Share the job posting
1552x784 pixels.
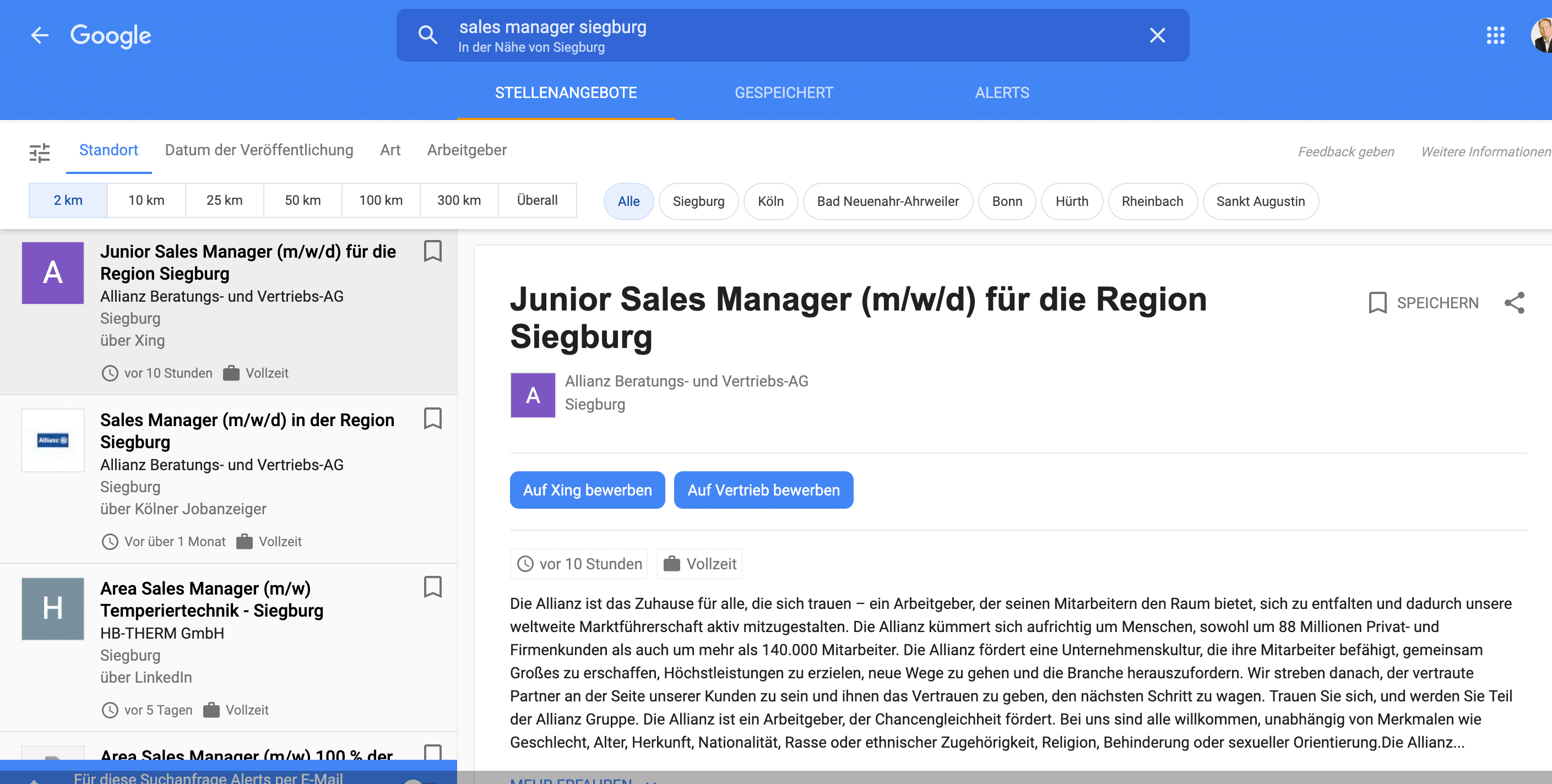[1514, 302]
